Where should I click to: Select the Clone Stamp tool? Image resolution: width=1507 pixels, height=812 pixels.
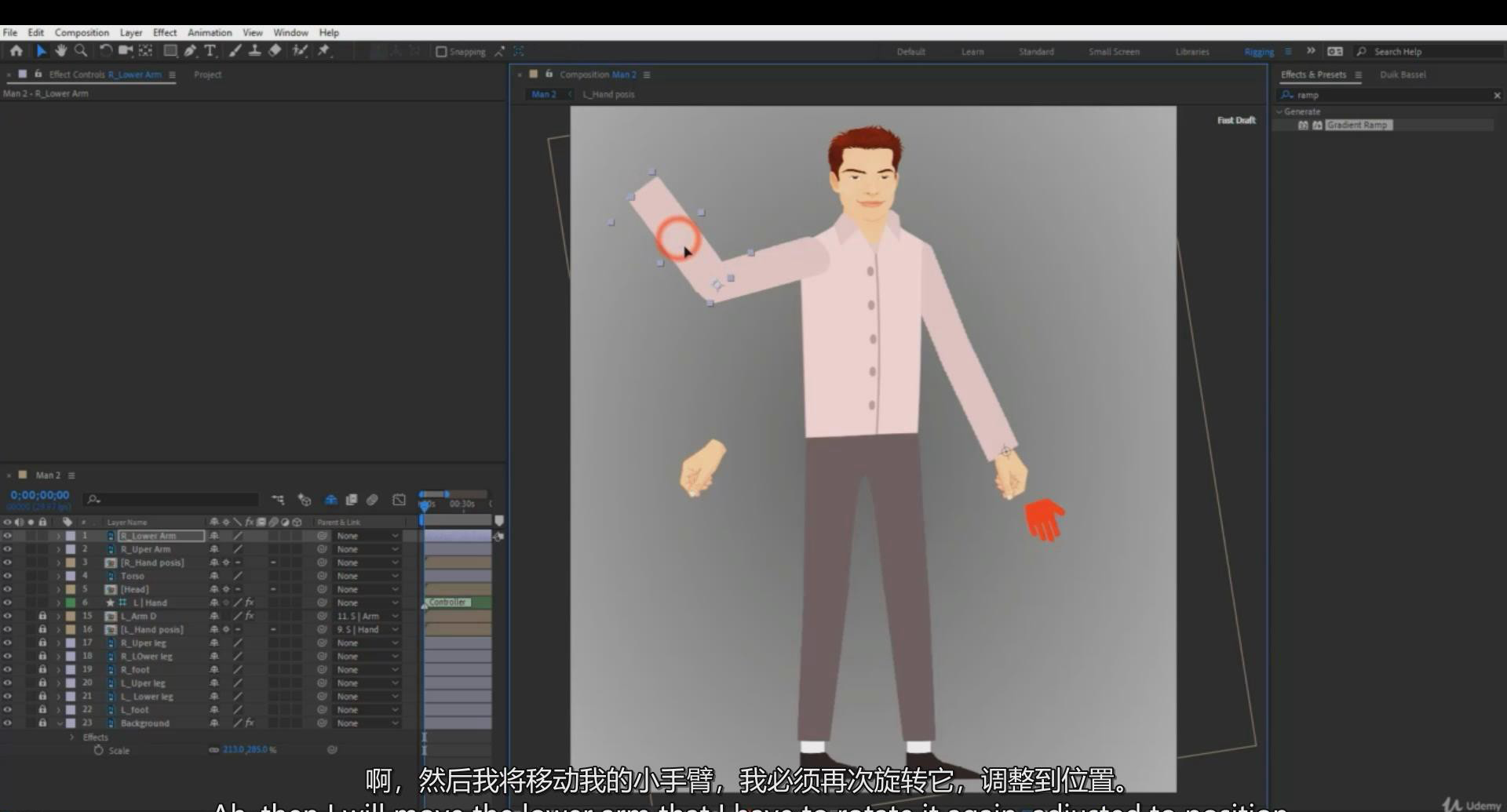coord(254,51)
